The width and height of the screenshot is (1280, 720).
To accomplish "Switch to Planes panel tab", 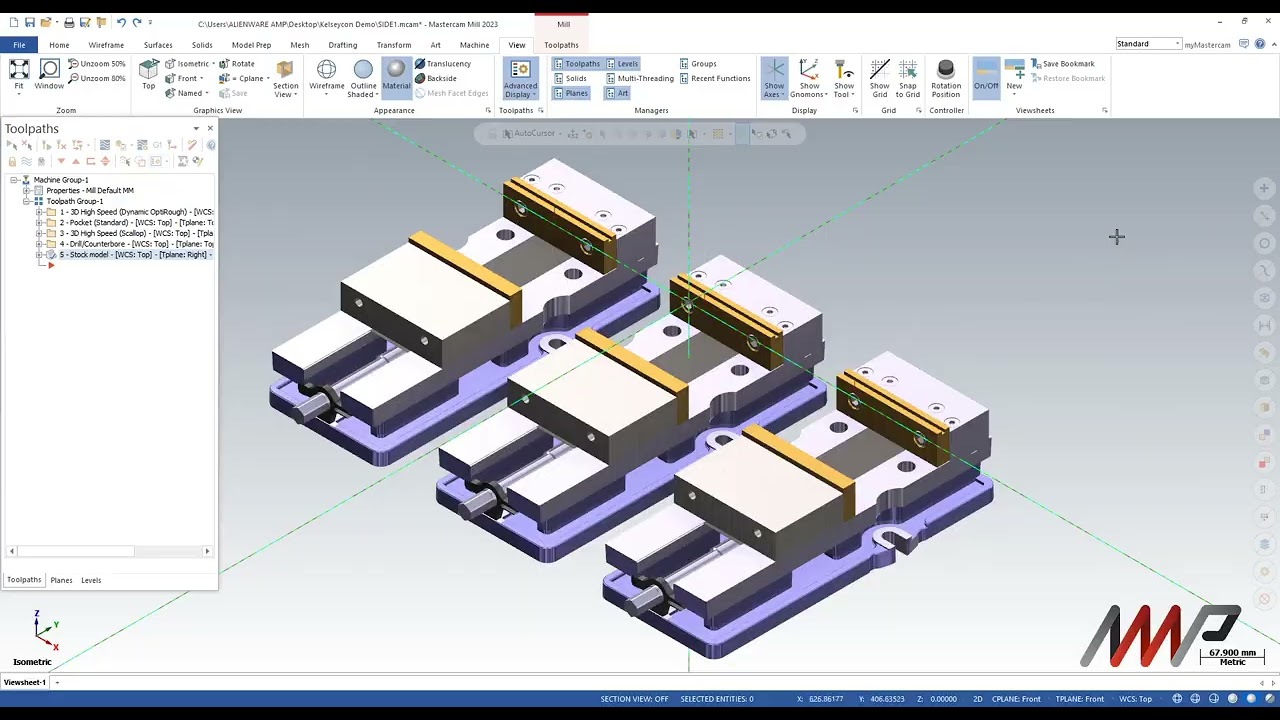I will (61, 580).
